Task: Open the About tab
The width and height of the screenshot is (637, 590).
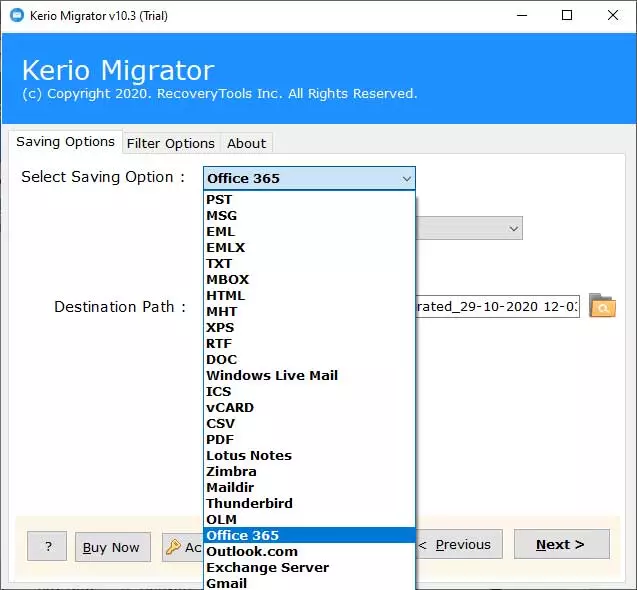Action: 246,143
